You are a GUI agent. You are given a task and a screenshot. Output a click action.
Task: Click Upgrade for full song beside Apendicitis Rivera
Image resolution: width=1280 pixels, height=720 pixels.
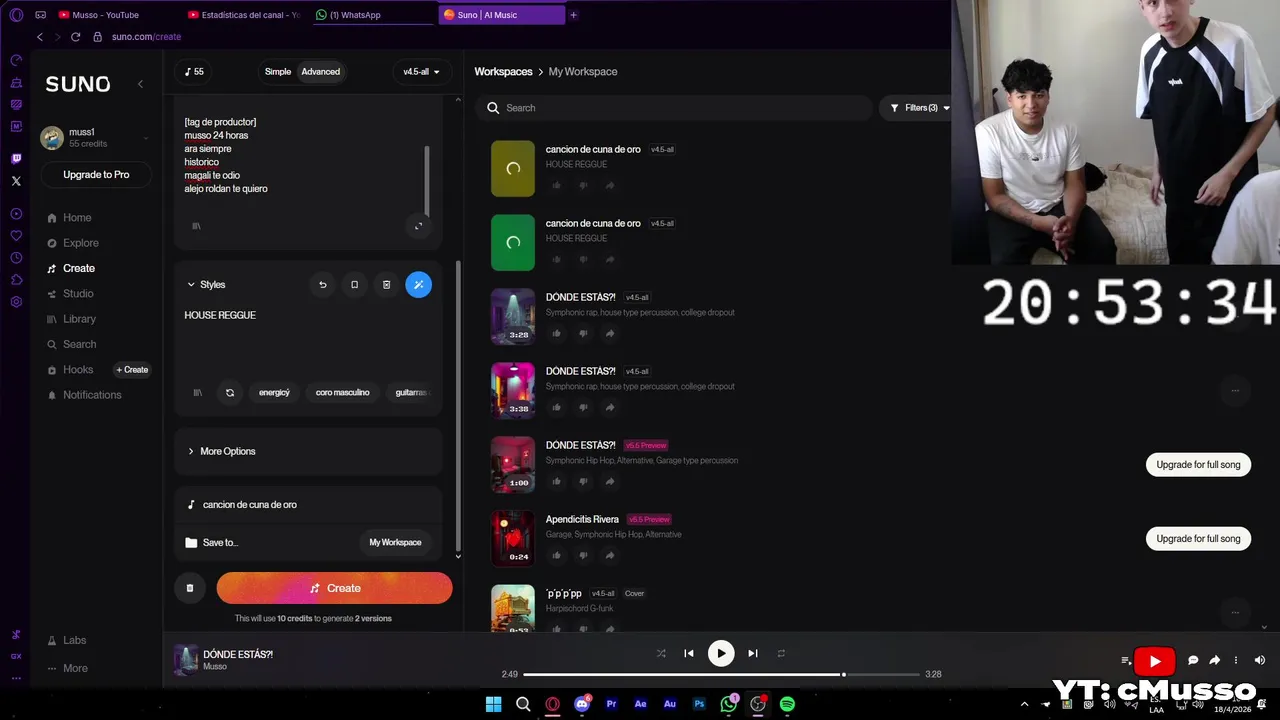tap(1198, 539)
